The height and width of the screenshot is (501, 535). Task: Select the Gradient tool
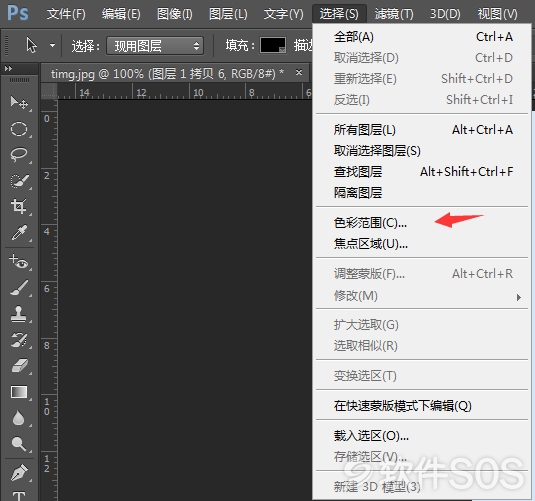pos(19,392)
